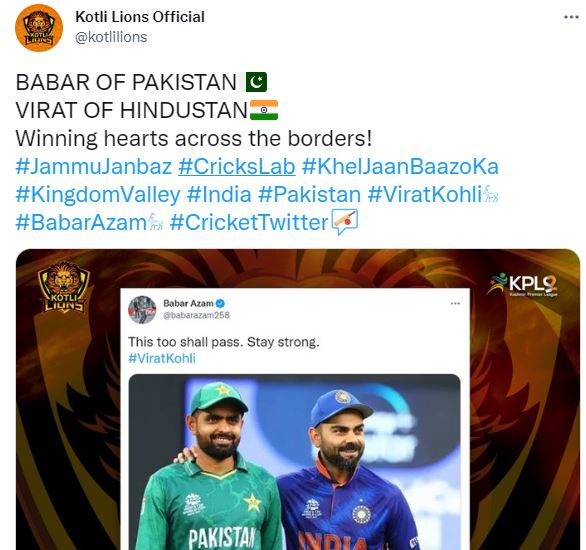Open the #BabarAzam hashtag
Screen dimensions: 586x550
[x=81, y=222]
